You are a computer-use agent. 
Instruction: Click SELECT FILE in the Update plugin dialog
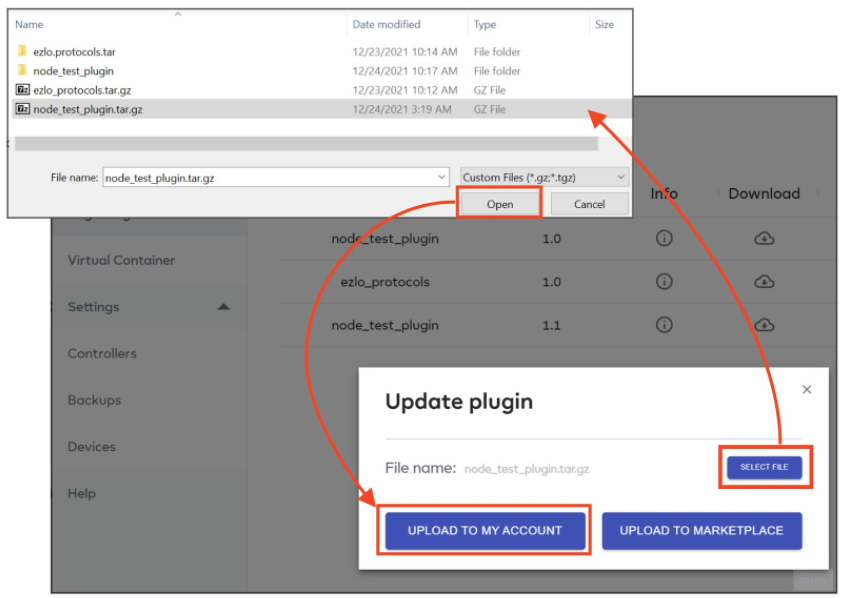pyautogui.click(x=765, y=467)
